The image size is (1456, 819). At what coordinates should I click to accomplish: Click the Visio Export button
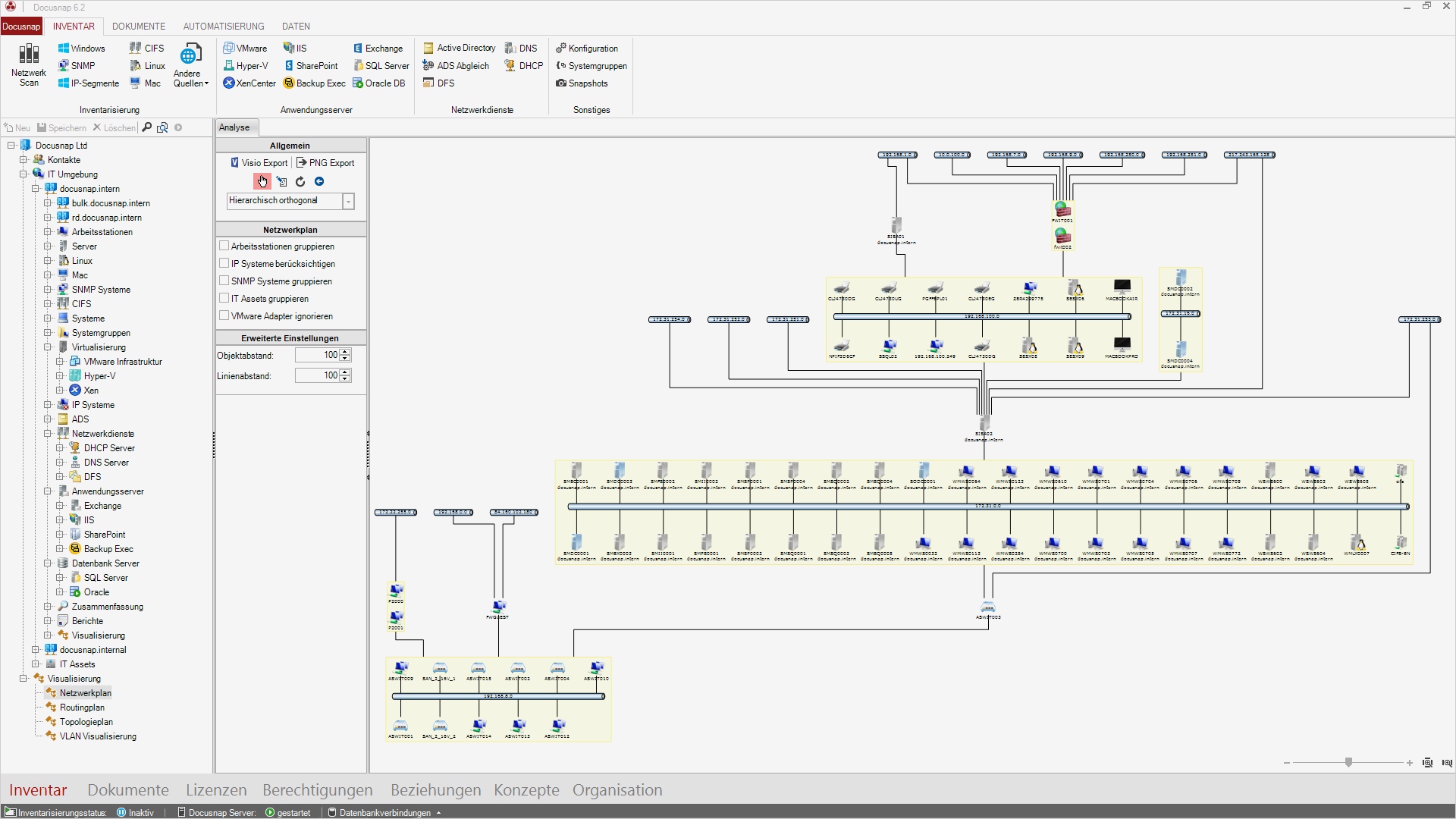[x=258, y=162]
